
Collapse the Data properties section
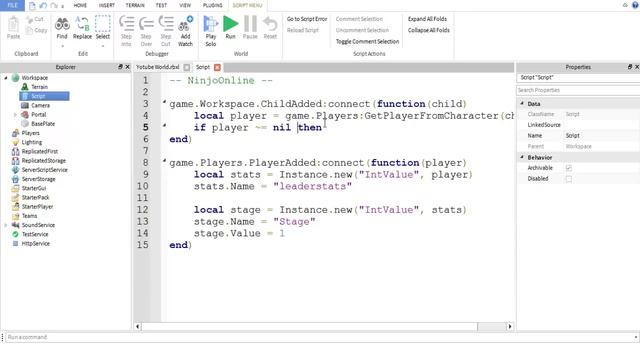coord(522,104)
